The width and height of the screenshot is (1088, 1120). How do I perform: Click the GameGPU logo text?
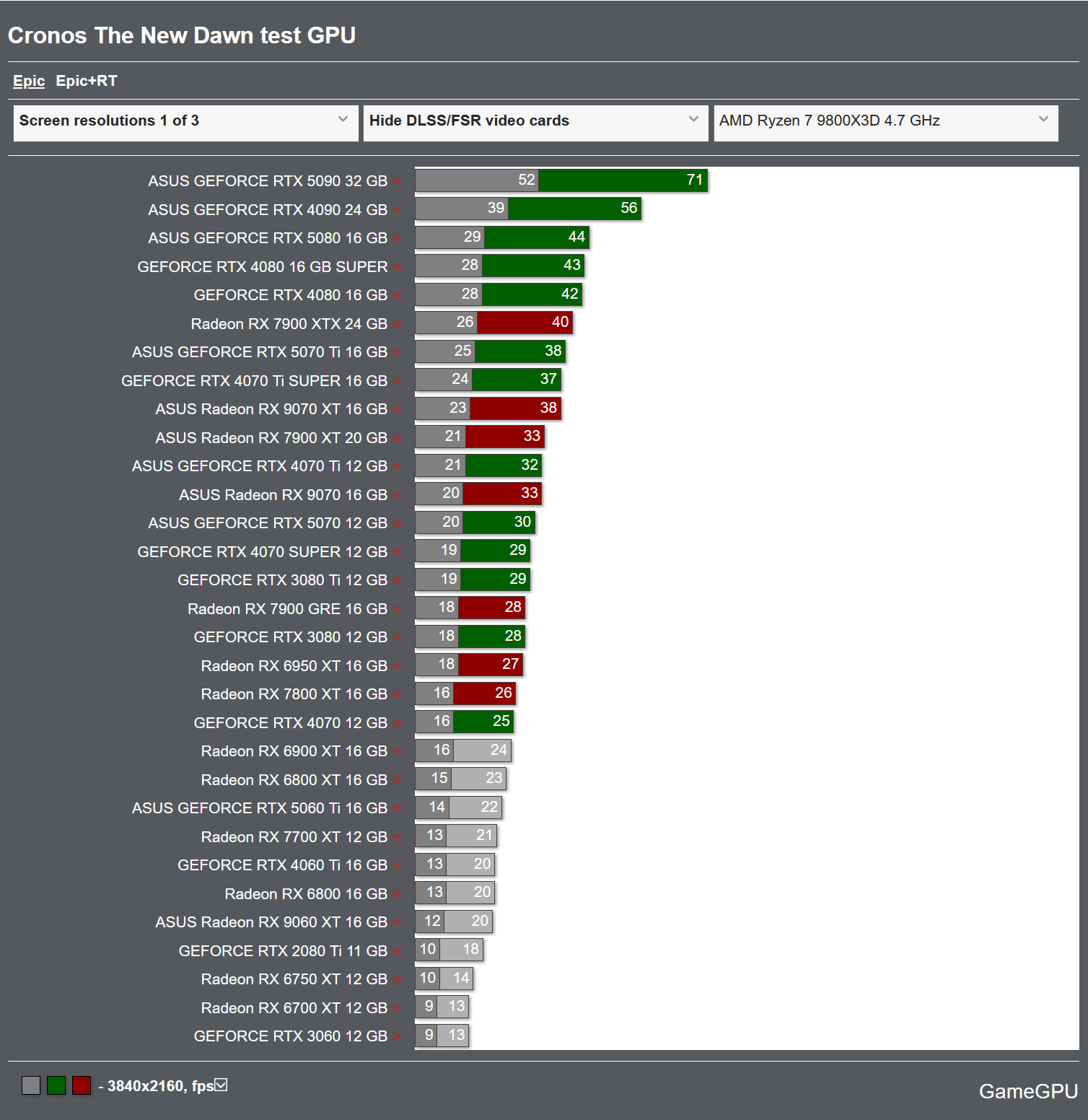tap(1027, 1091)
